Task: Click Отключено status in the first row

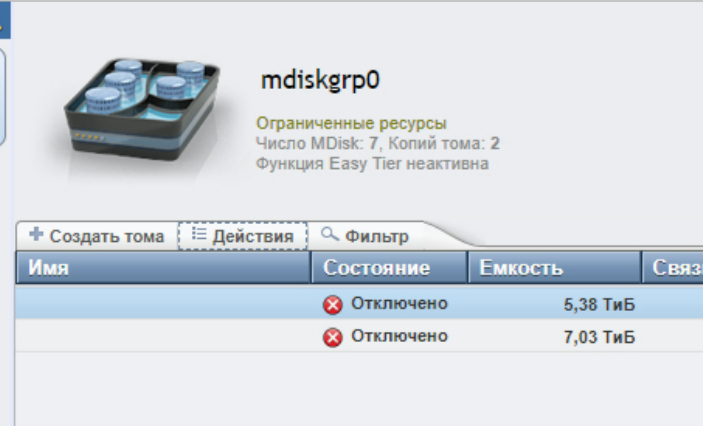Action: pyautogui.click(x=399, y=304)
